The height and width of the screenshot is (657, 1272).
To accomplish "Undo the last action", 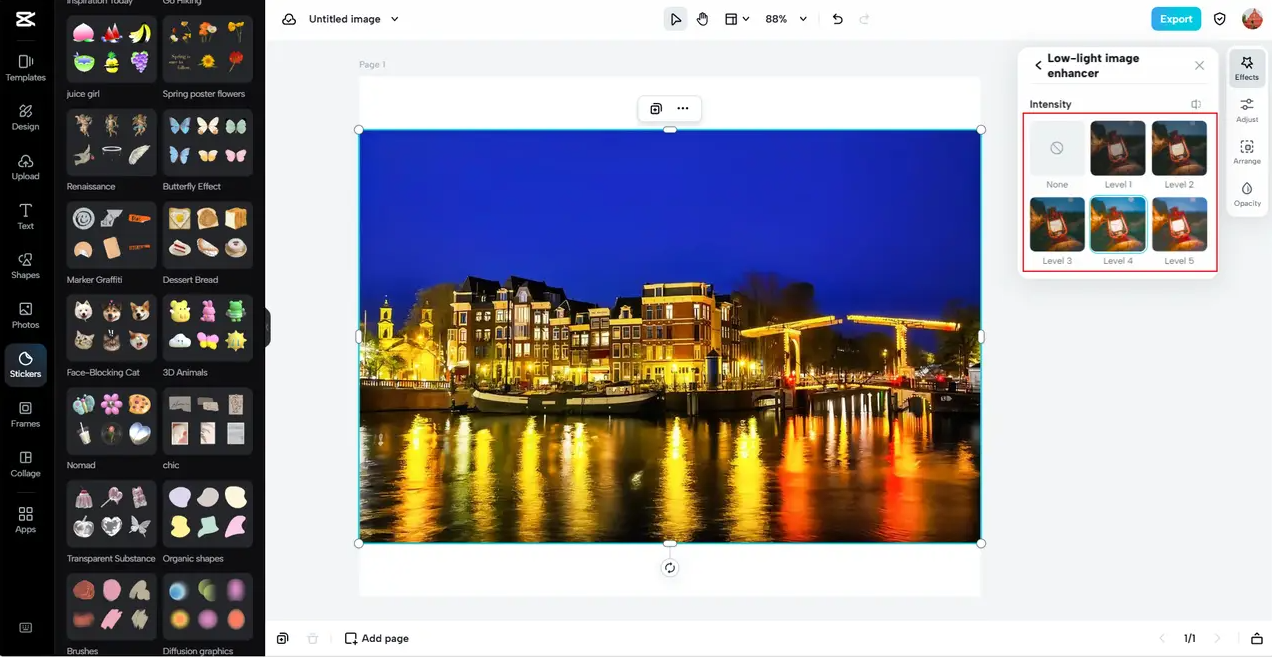I will pyautogui.click(x=838, y=19).
